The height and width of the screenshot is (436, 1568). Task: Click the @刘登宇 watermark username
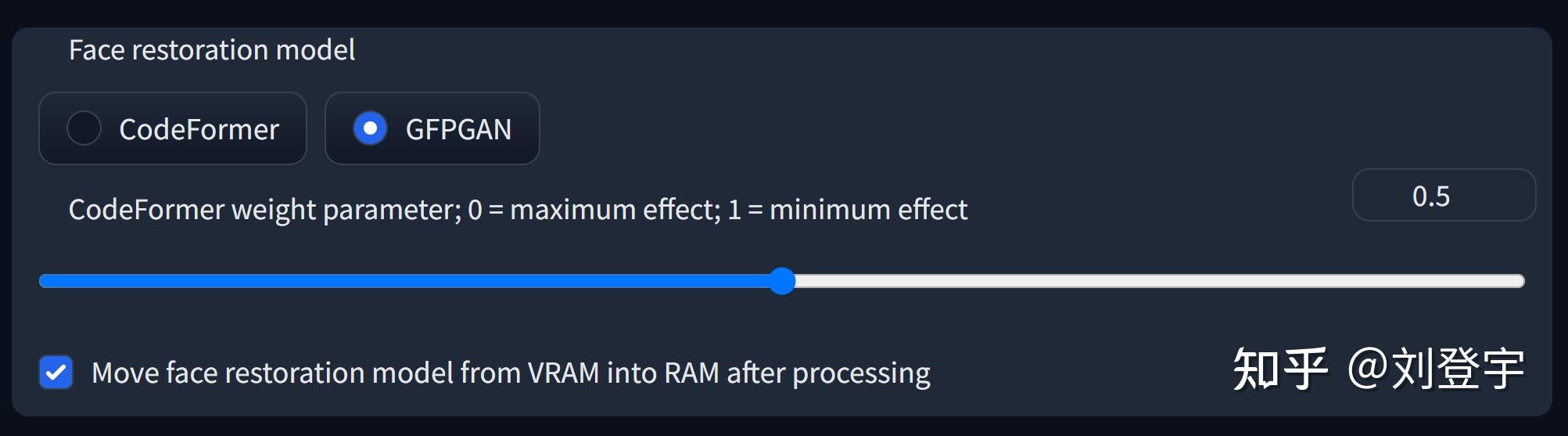click(x=1436, y=369)
